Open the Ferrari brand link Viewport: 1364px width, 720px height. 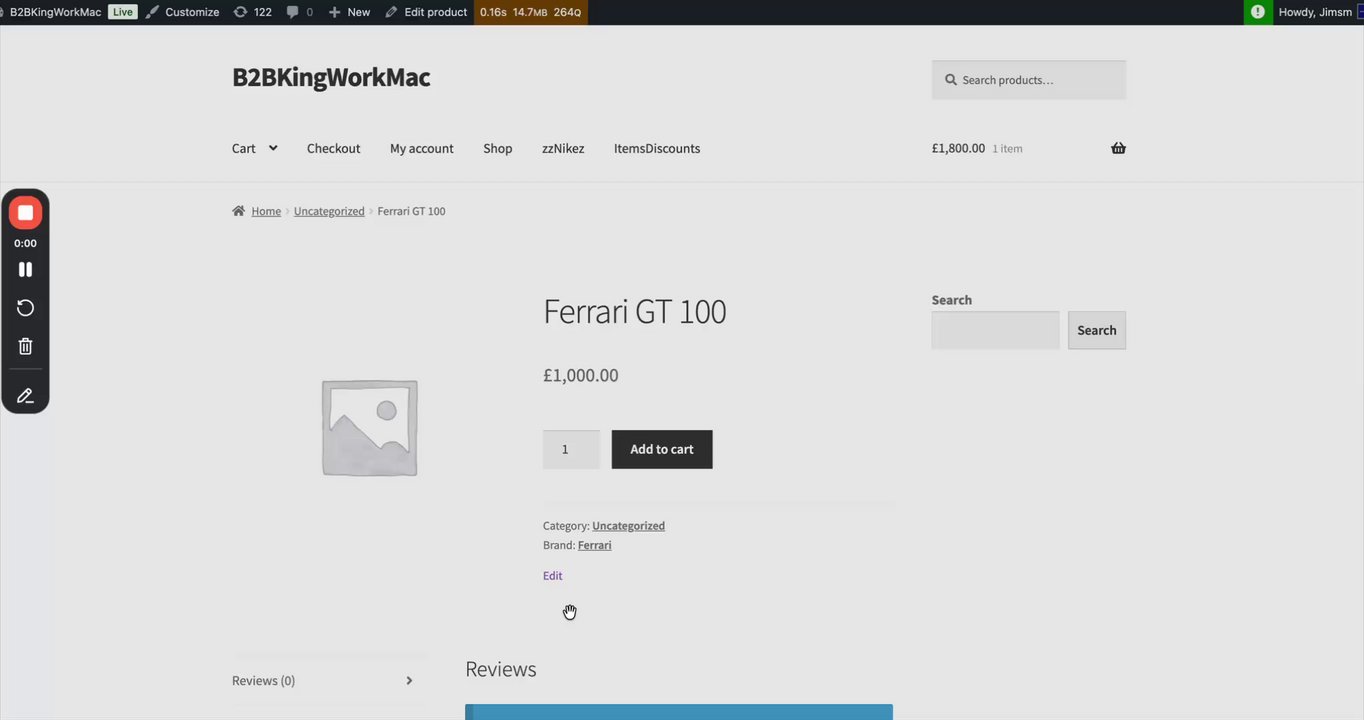pos(594,545)
